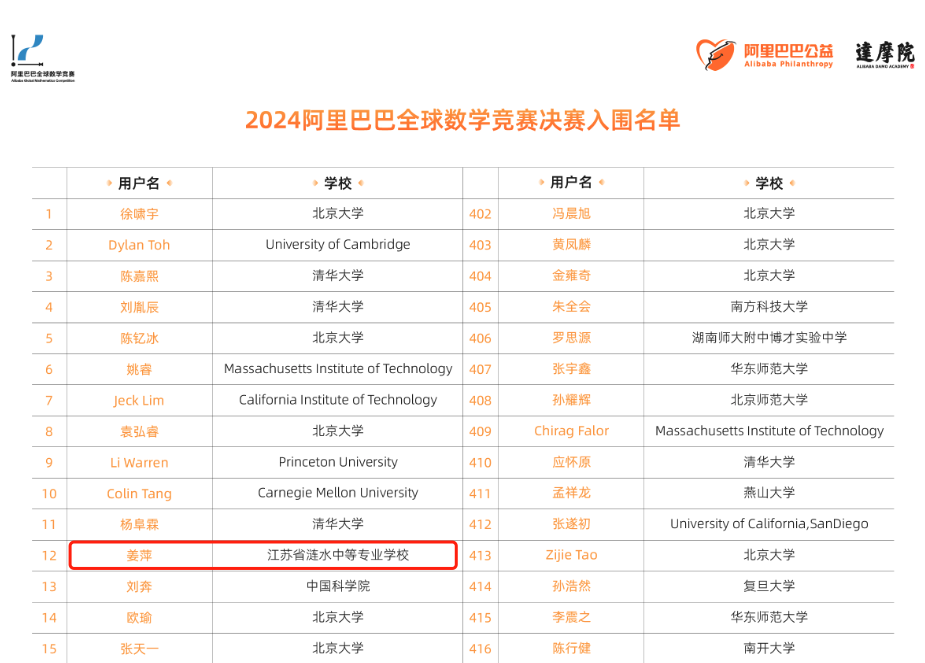Click California Institute of Technology cell
The height and width of the screenshot is (663, 925).
coord(338,400)
